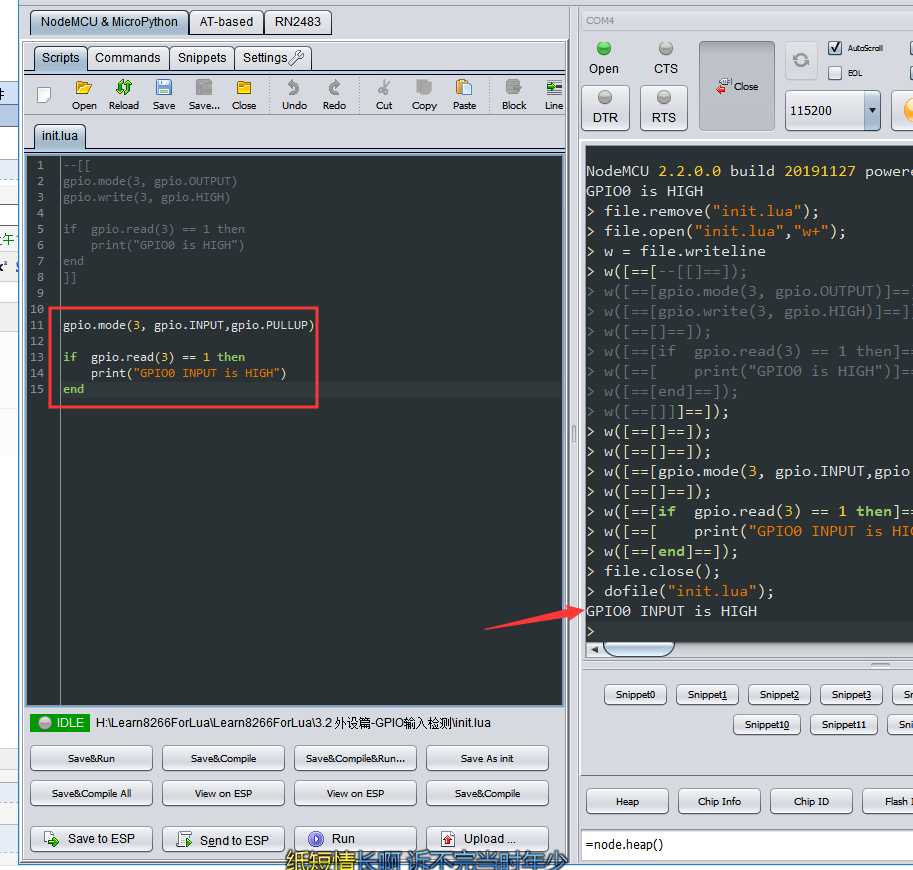Click the terminal horizontal scrollbar thumb
The image size is (913, 870).
pos(639,649)
